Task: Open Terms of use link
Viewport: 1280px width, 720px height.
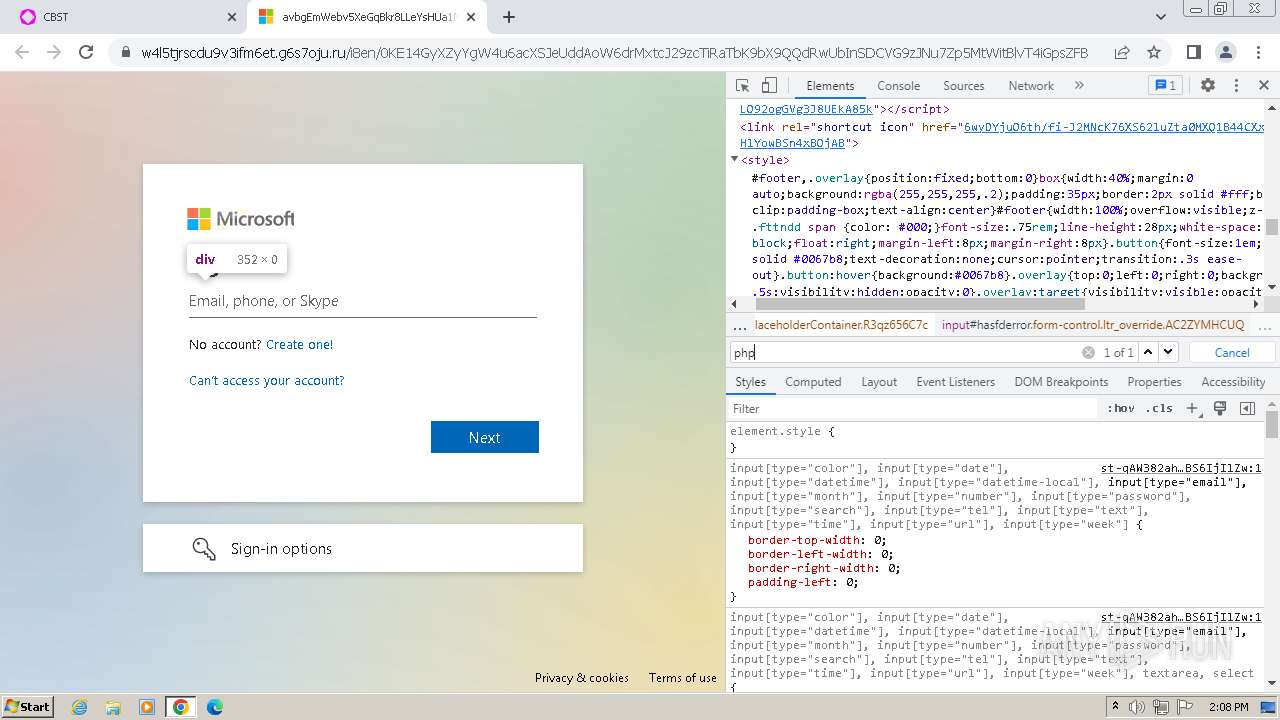Action: (683, 677)
